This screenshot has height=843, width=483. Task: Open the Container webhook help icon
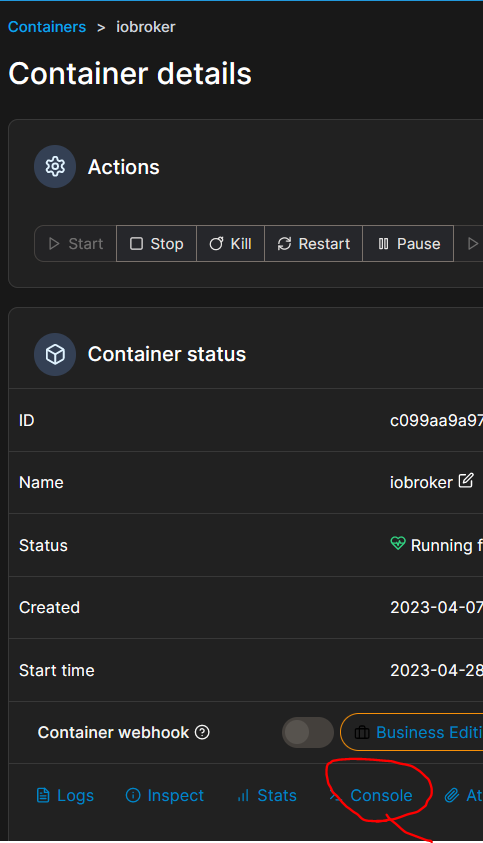click(x=202, y=732)
